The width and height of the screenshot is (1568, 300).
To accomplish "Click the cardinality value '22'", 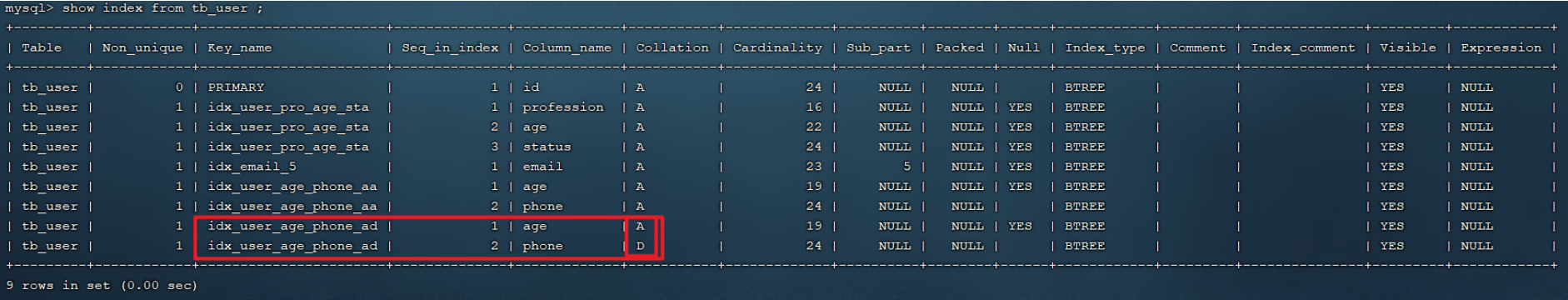I will (814, 127).
